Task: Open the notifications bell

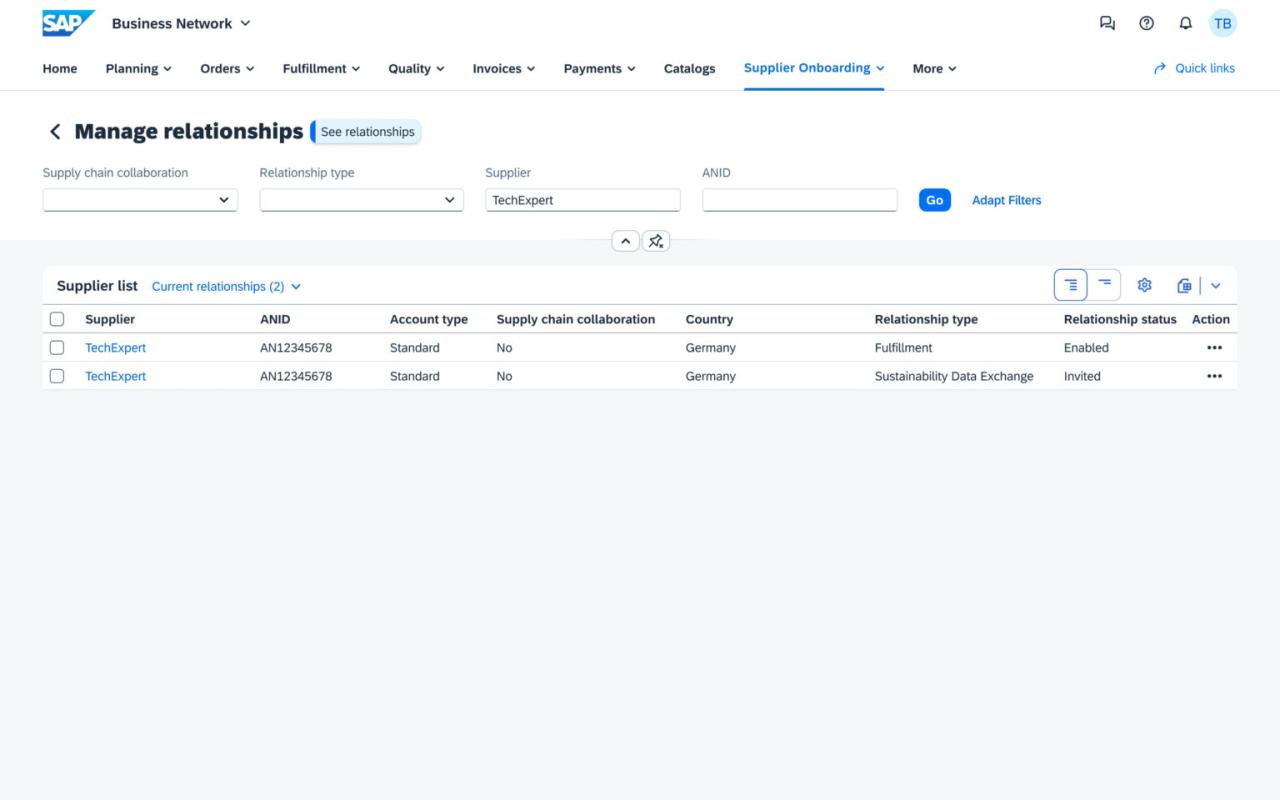Action: point(1186,23)
